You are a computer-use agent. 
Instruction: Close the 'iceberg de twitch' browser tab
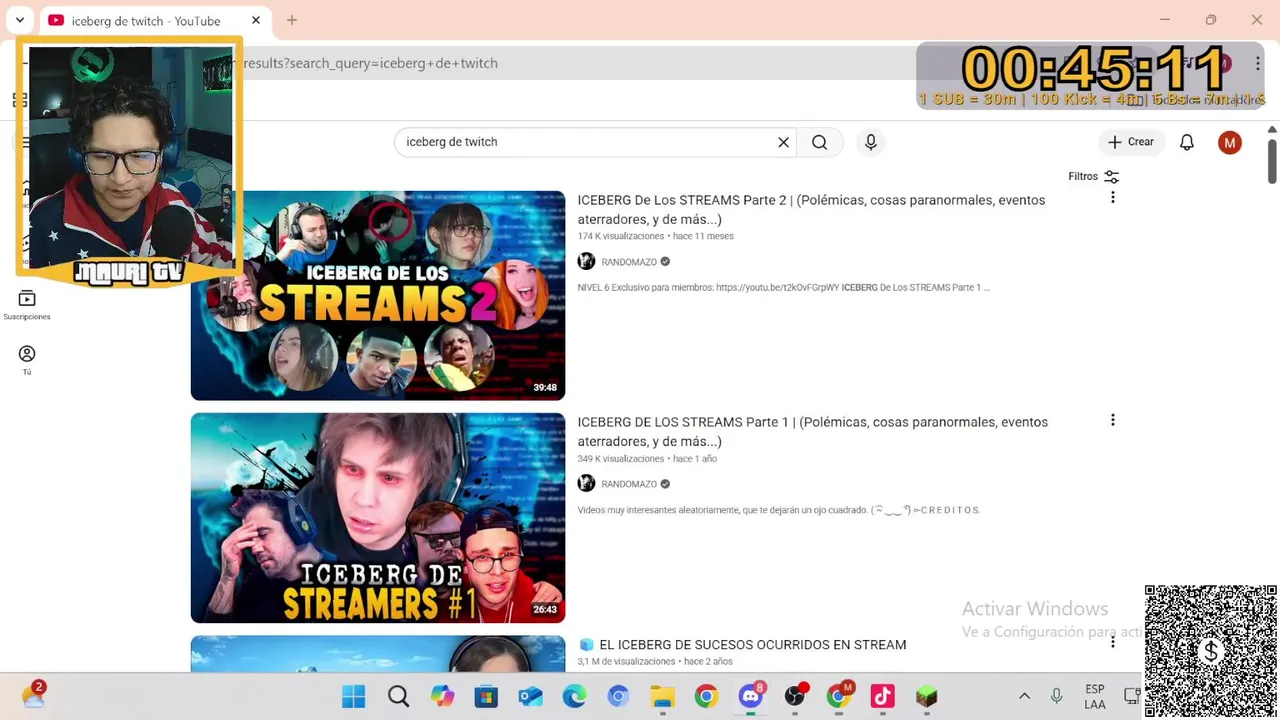(256, 20)
